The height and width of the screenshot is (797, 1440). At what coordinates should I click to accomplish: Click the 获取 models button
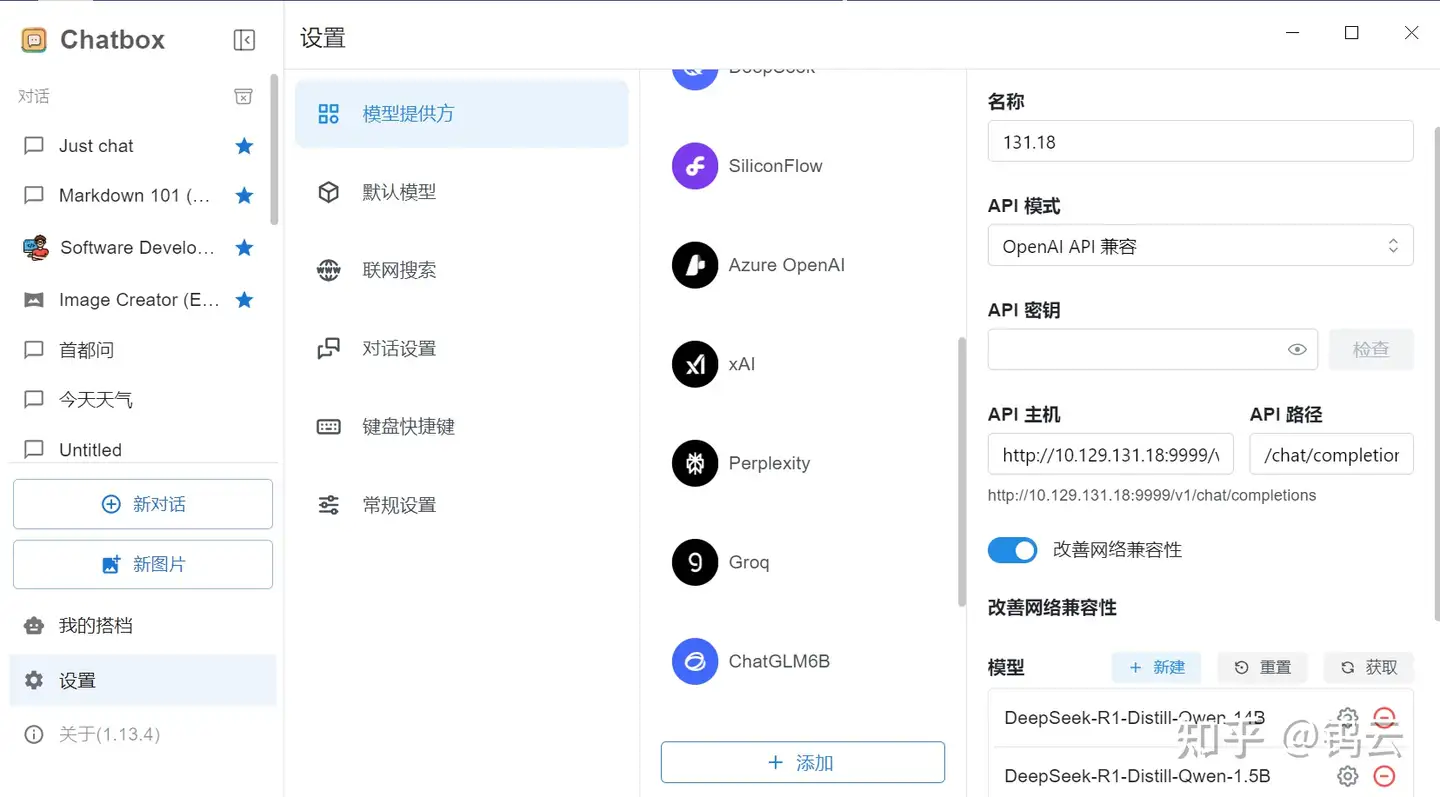pos(1369,667)
